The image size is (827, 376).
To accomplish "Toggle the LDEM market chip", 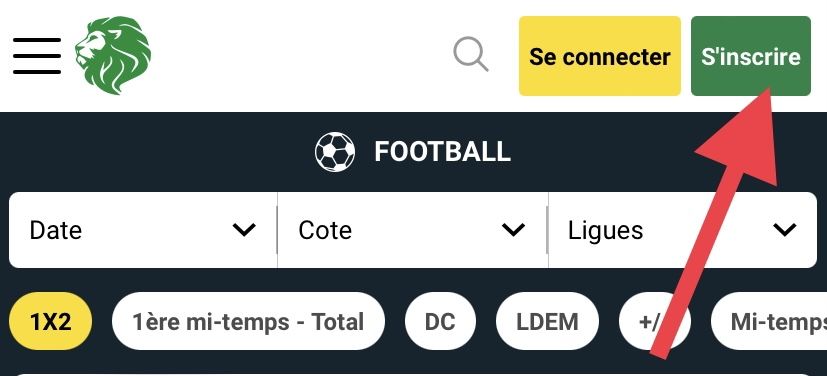I will (547, 321).
